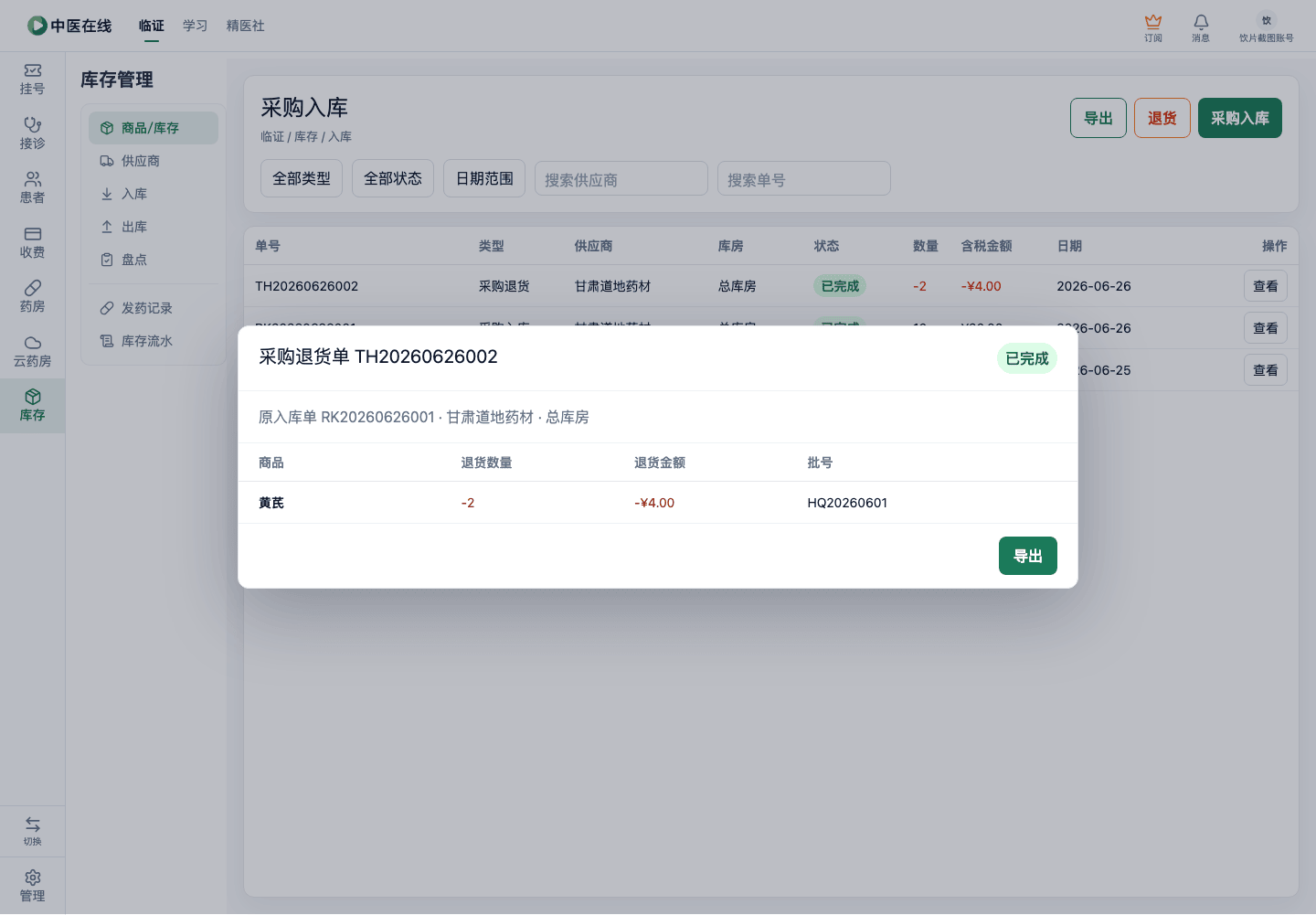Click the 中医在线 logo icon
1316x915 pixels.
click(37, 26)
